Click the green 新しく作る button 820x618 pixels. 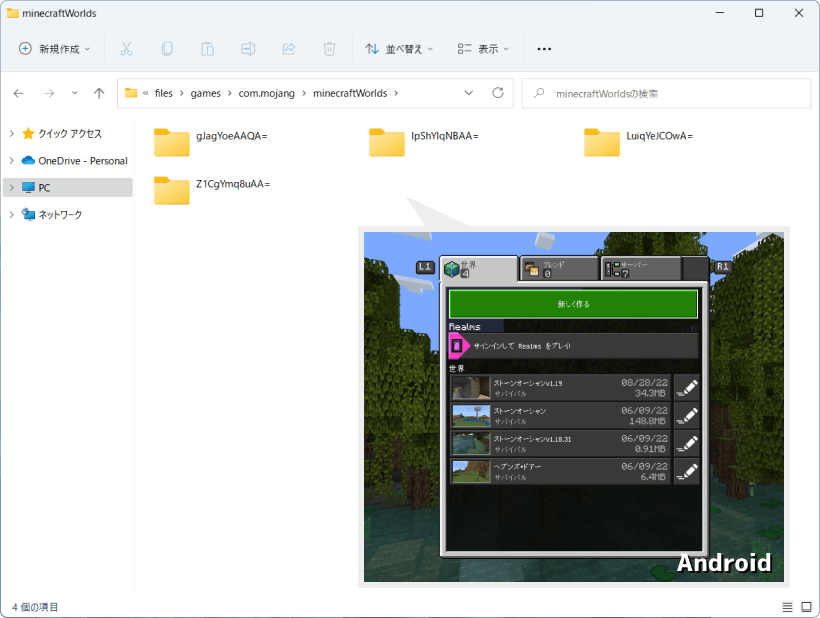click(573, 304)
